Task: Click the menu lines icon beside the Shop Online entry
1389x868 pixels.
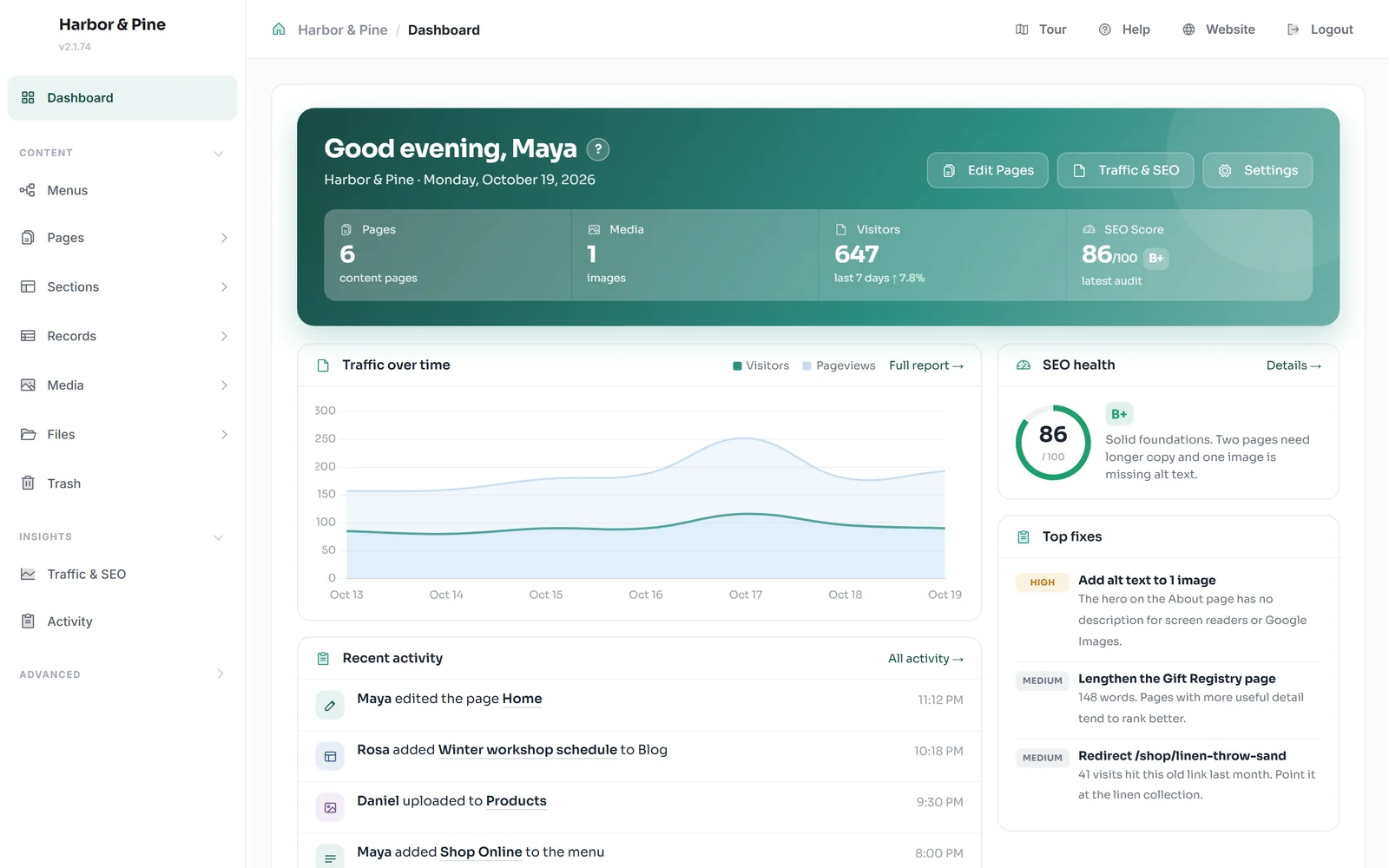Action: coord(330,858)
